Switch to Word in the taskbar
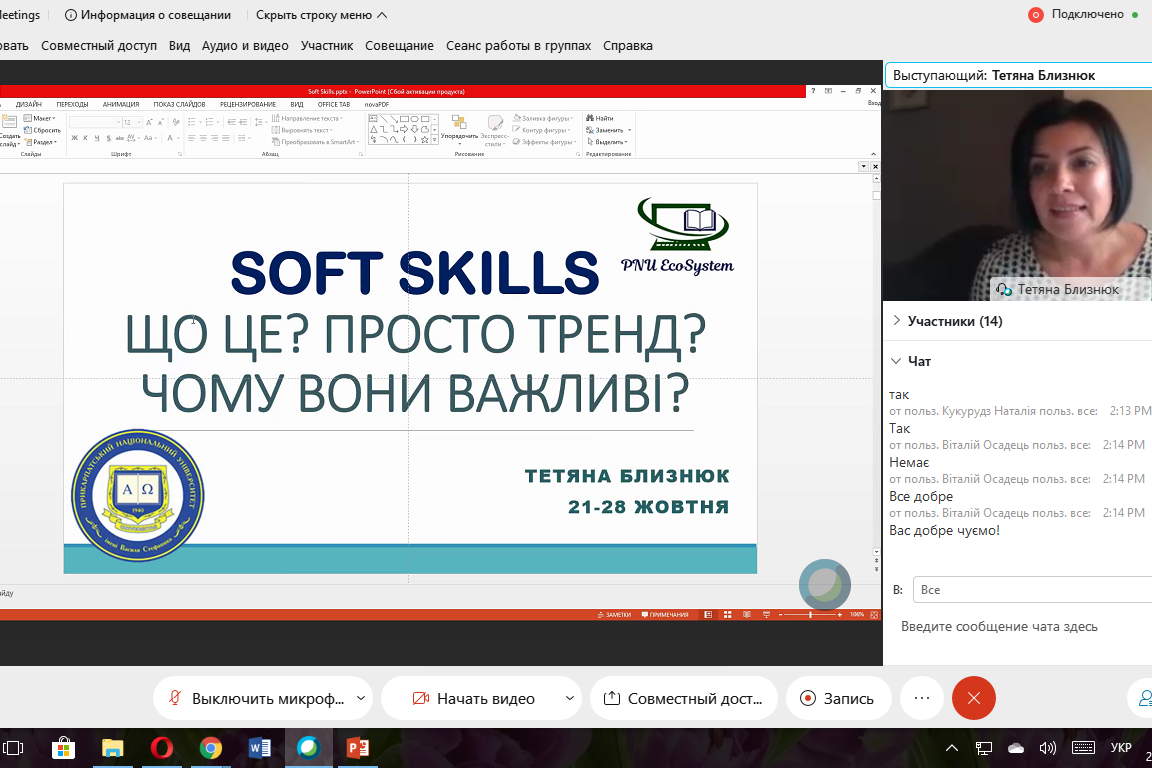Image resolution: width=1152 pixels, height=768 pixels. [x=259, y=748]
